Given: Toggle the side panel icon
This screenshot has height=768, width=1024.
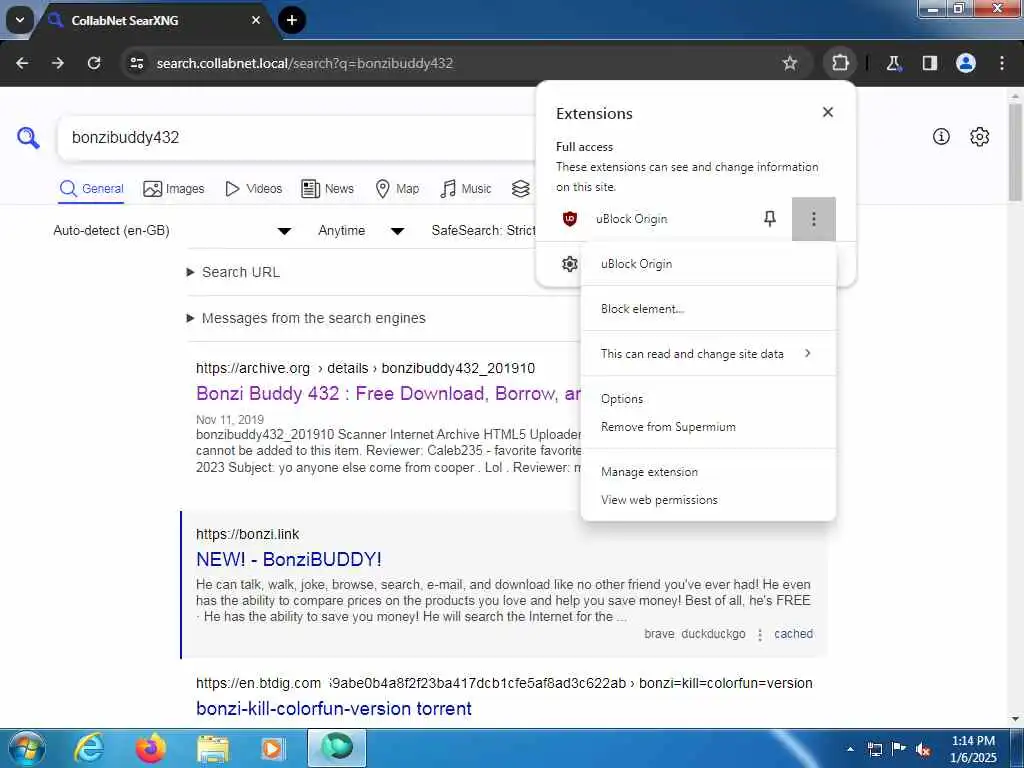Looking at the screenshot, I should click(x=929, y=63).
